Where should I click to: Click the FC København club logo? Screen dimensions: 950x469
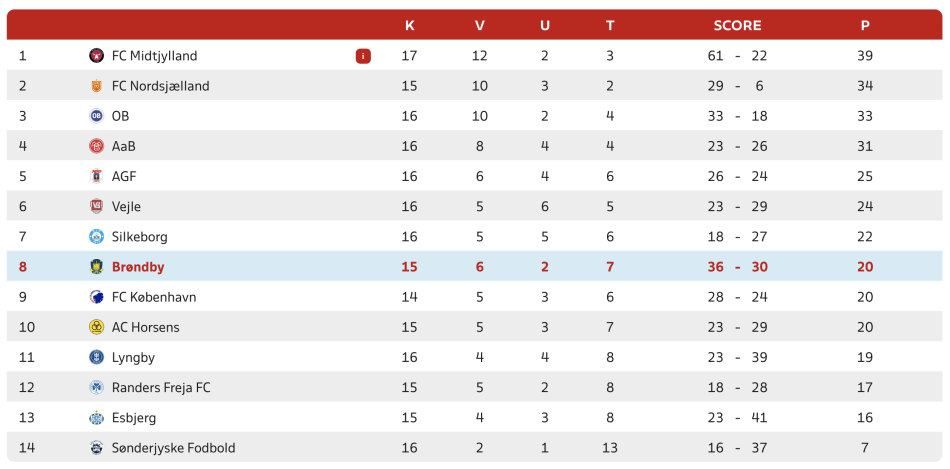click(x=96, y=297)
